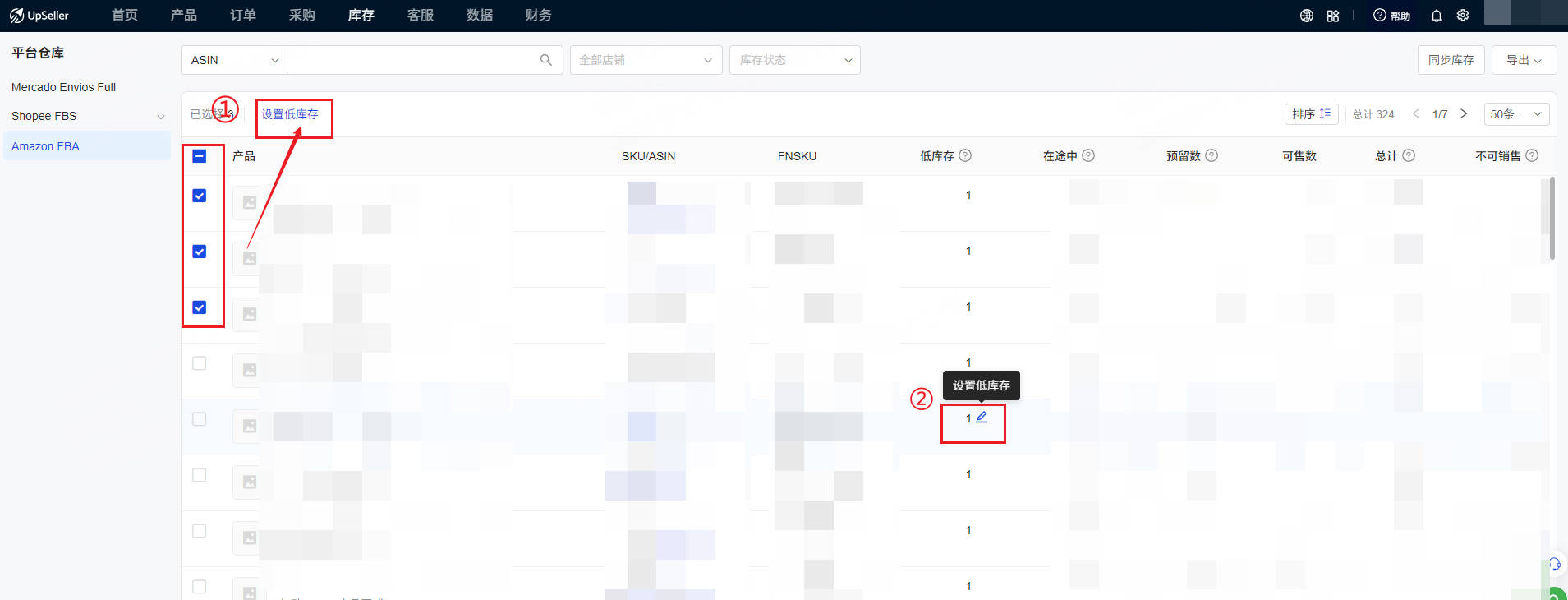
Task: Click the 1/7 page indicator
Action: click(x=1440, y=114)
